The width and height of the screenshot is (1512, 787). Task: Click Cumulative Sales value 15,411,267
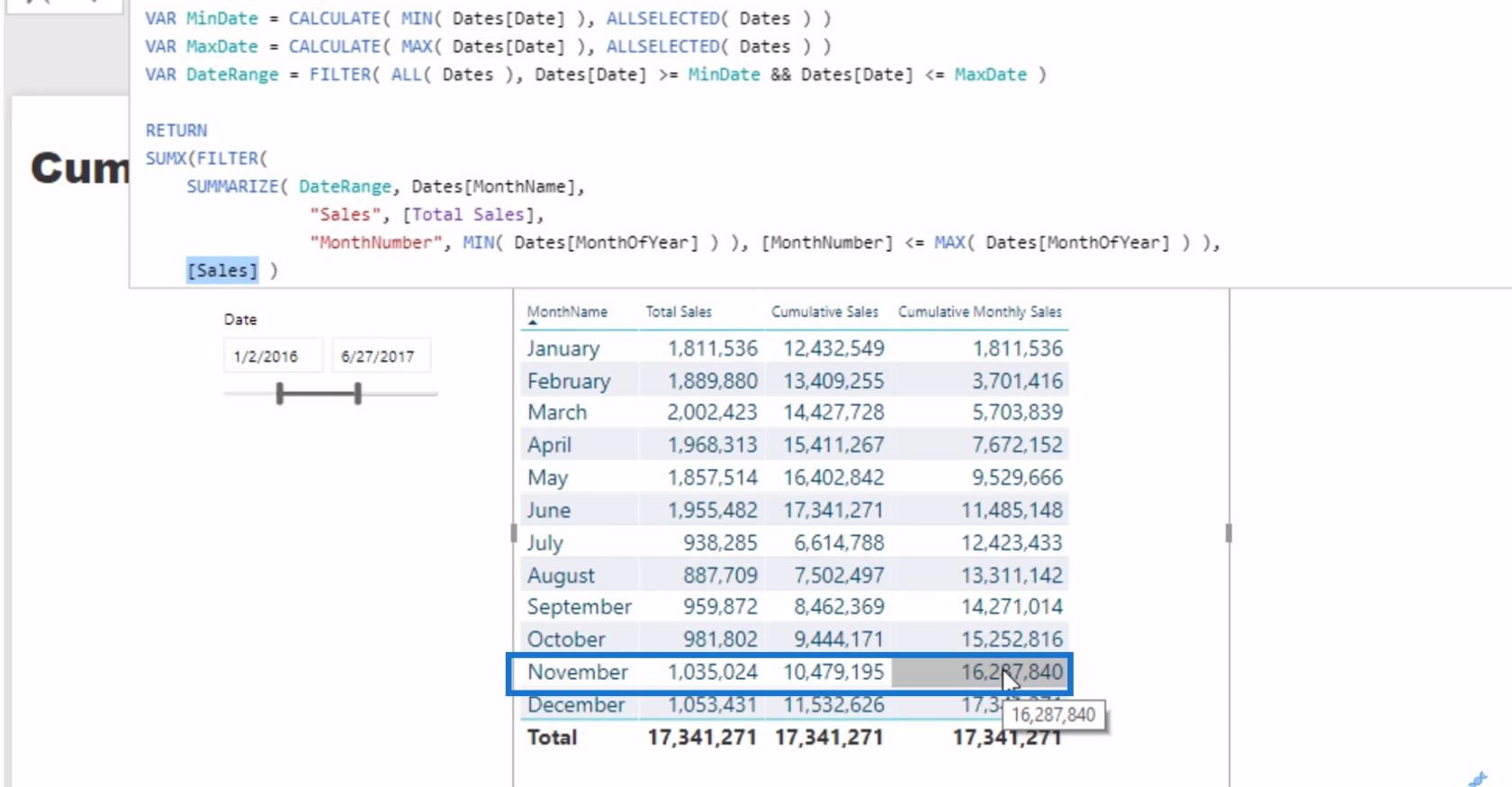pos(833,445)
